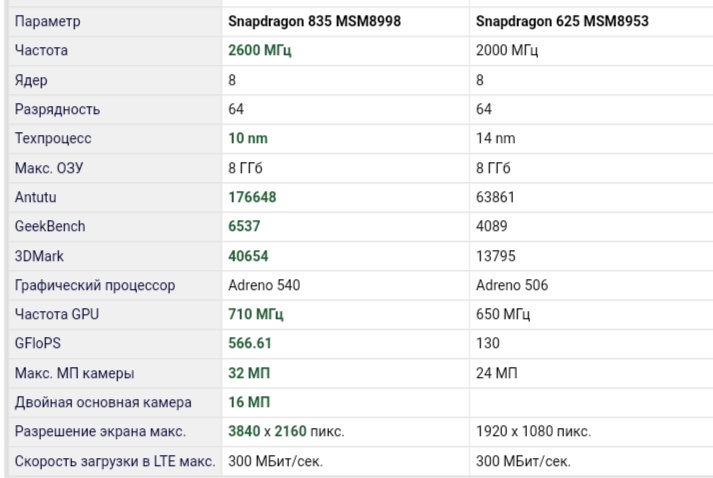Click the Antutu row label
This screenshot has height=478, width=713.
35,197
